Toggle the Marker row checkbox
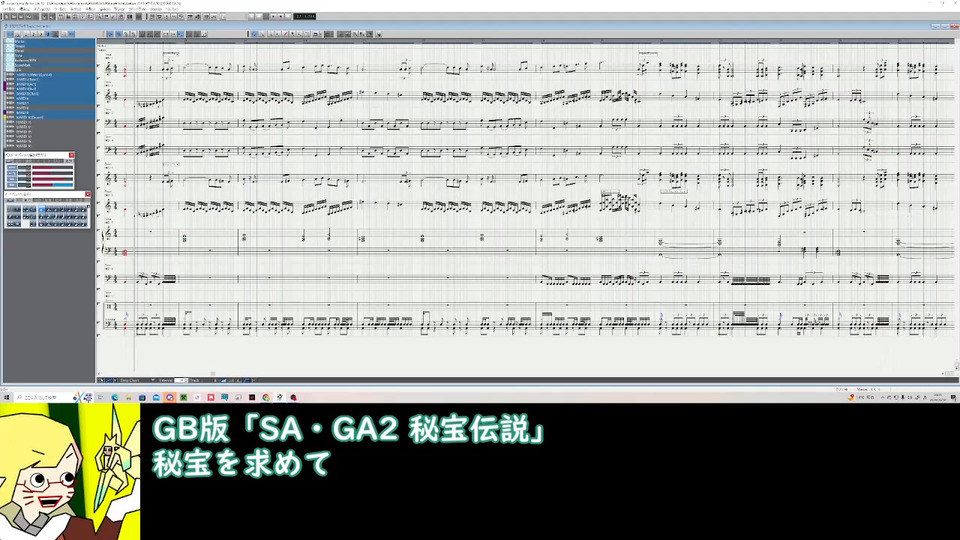This screenshot has height=540, width=960. 9,42
